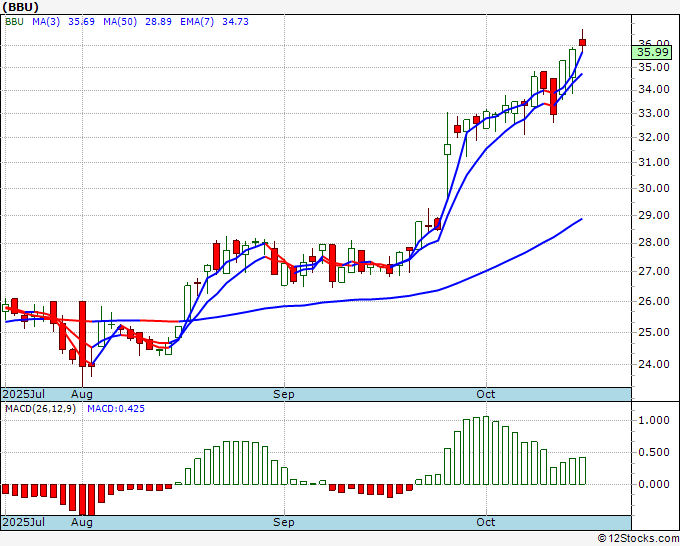
Task: Click the 35.00 price axis label
Action: tap(654, 67)
